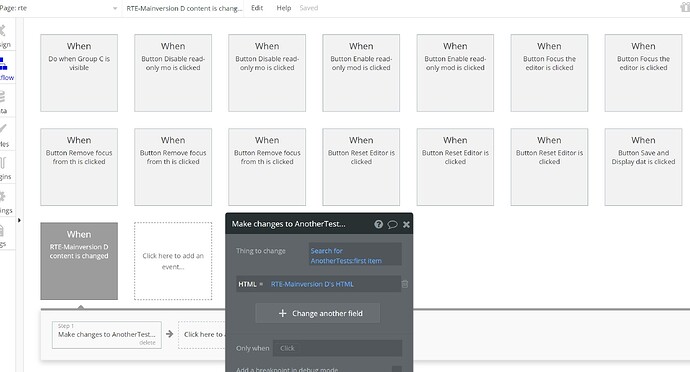Select Step 1 Make changes to AnotherTest action
Image resolution: width=690 pixels, height=372 pixels.
point(106,335)
